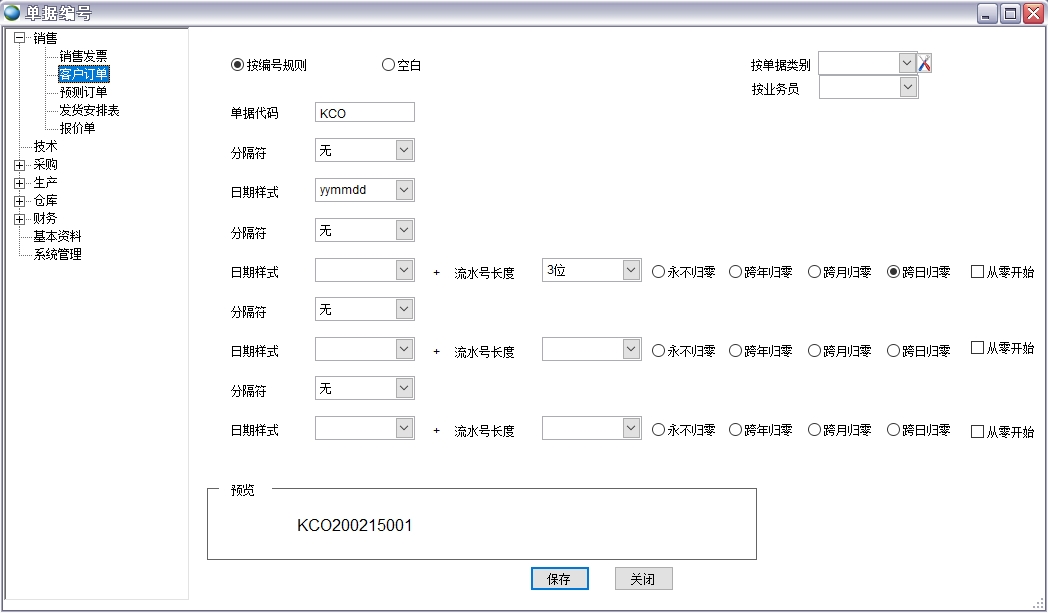1048x613 pixels.
Task: Open the yymmdd 日期样式 dropdown
Action: click(x=404, y=189)
